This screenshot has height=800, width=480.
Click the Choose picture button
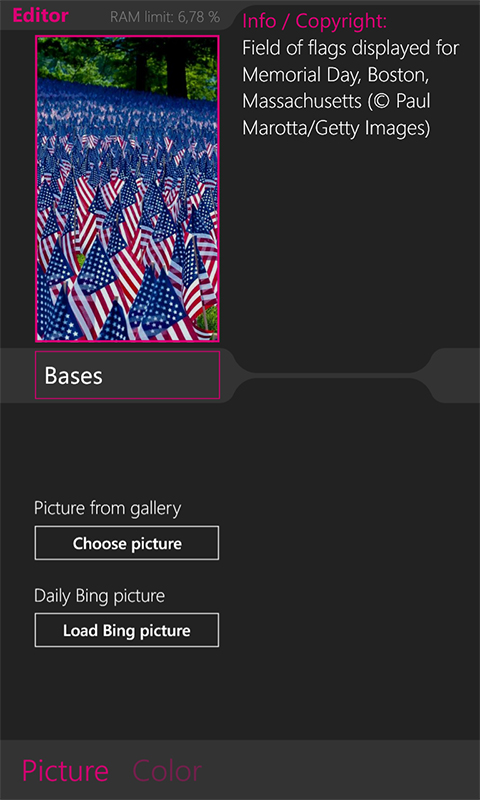coord(127,543)
